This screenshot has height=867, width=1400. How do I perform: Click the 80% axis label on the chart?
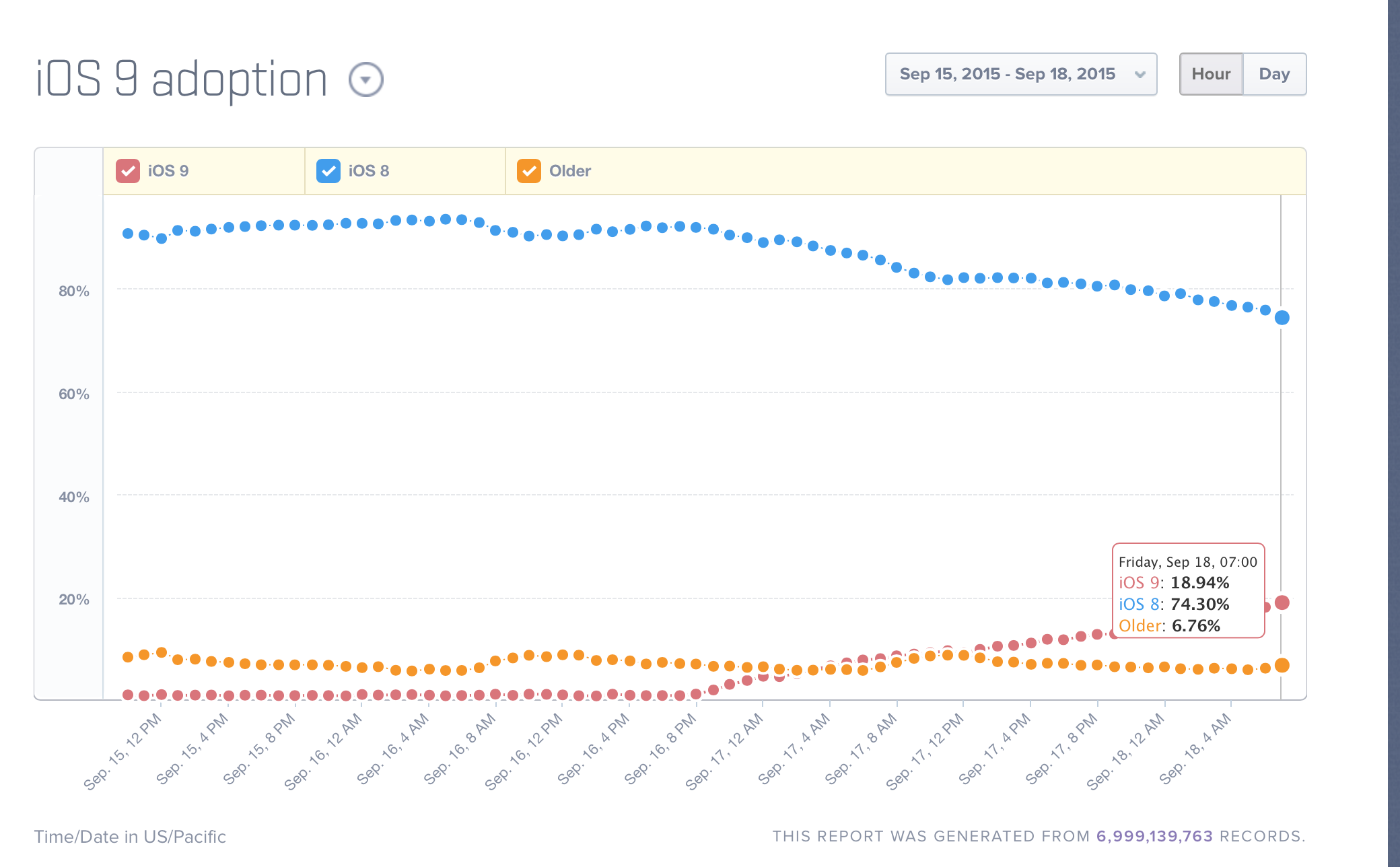pyautogui.click(x=73, y=291)
